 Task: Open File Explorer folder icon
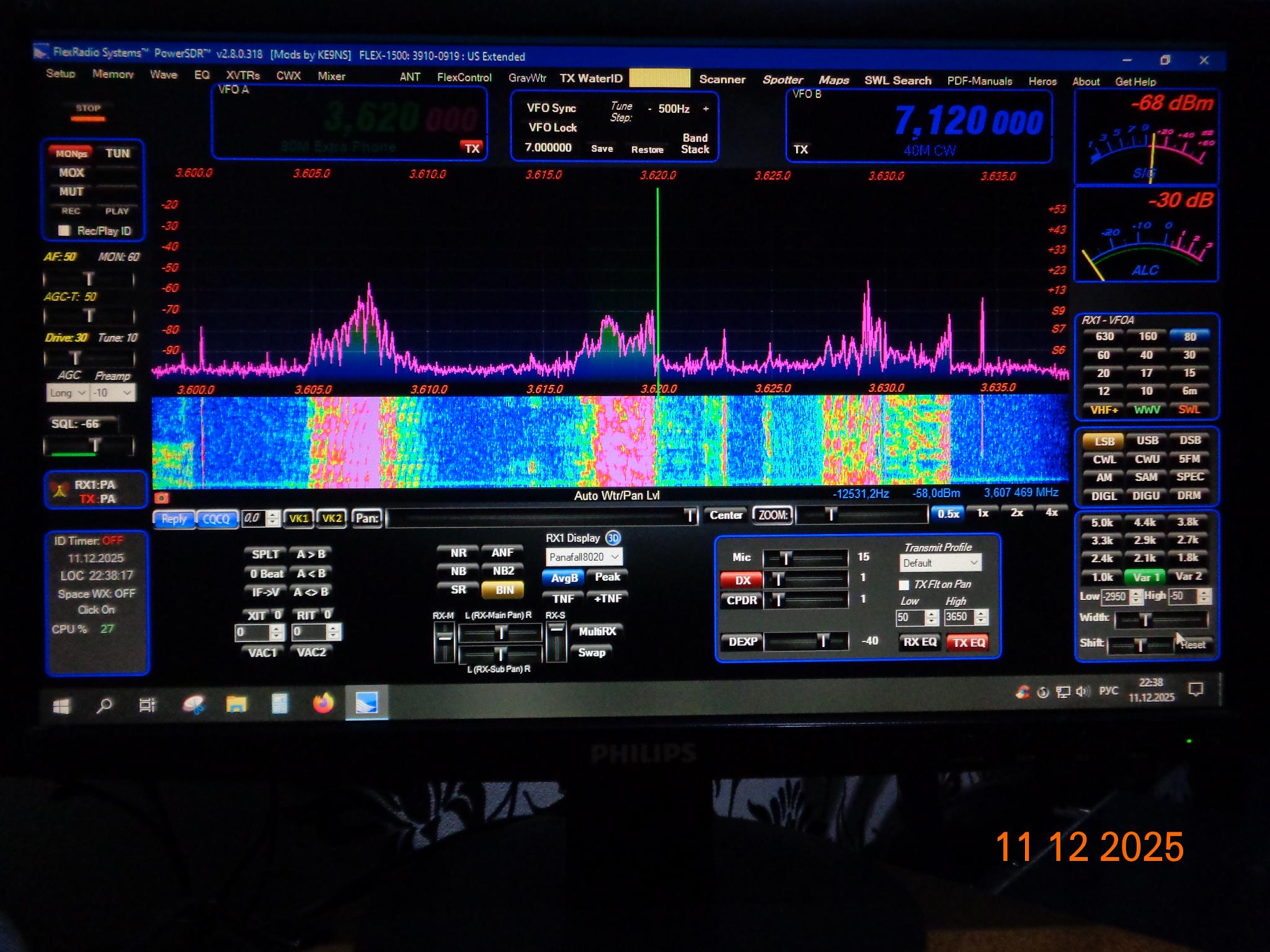[x=236, y=704]
